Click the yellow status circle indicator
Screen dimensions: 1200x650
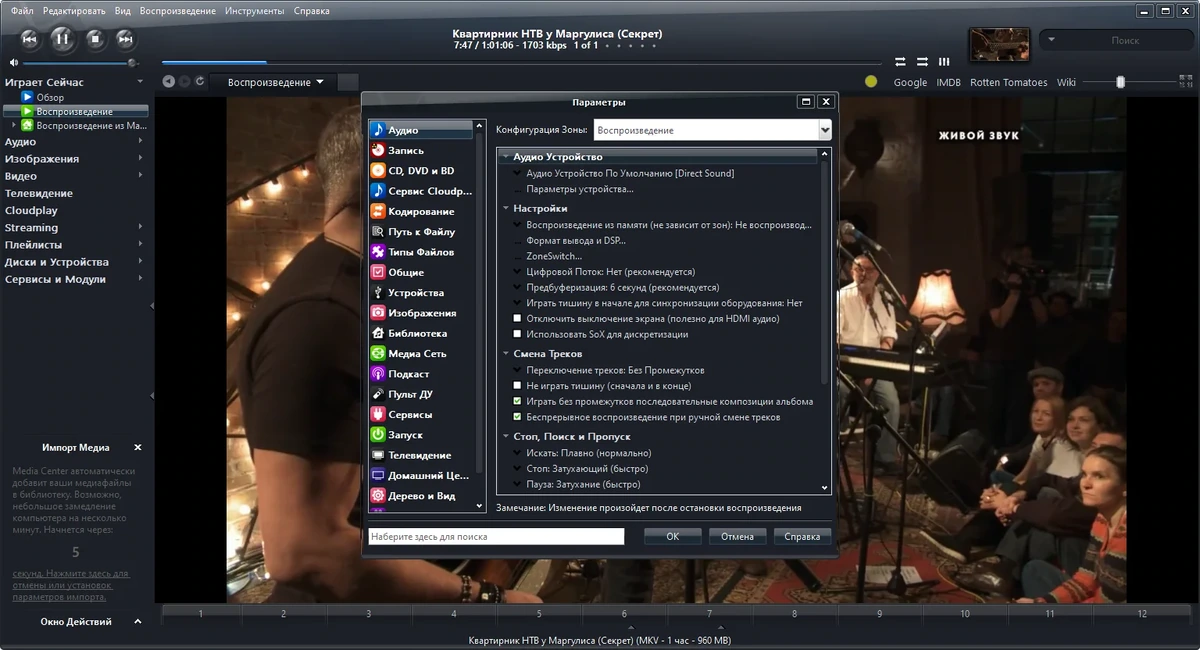872,82
